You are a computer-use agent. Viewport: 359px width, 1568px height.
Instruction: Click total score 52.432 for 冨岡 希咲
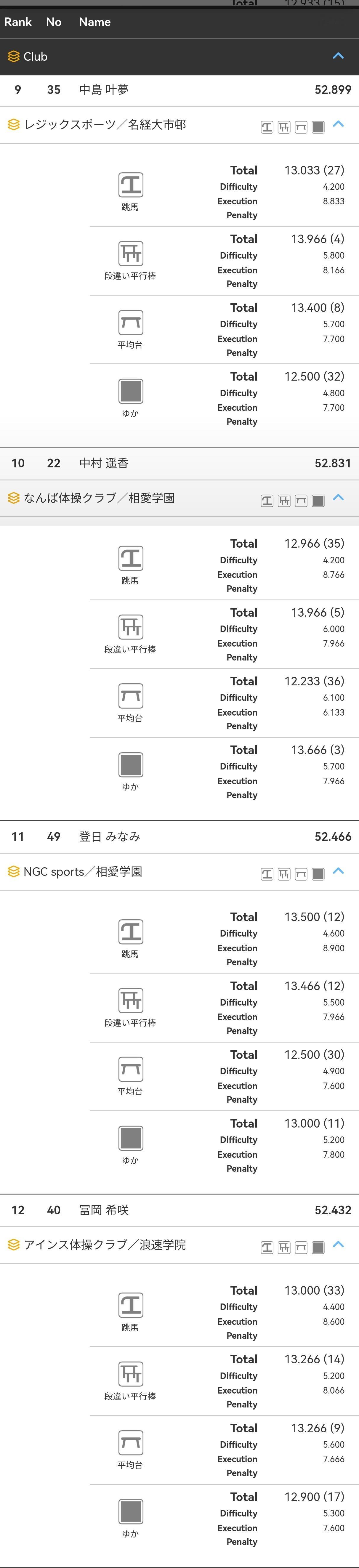(333, 1211)
